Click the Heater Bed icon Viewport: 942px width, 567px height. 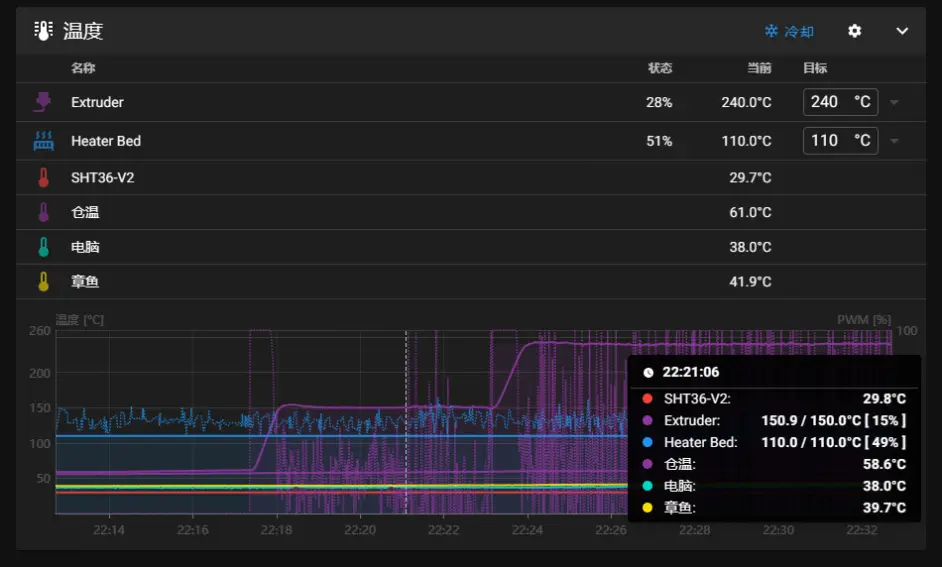click(43, 141)
